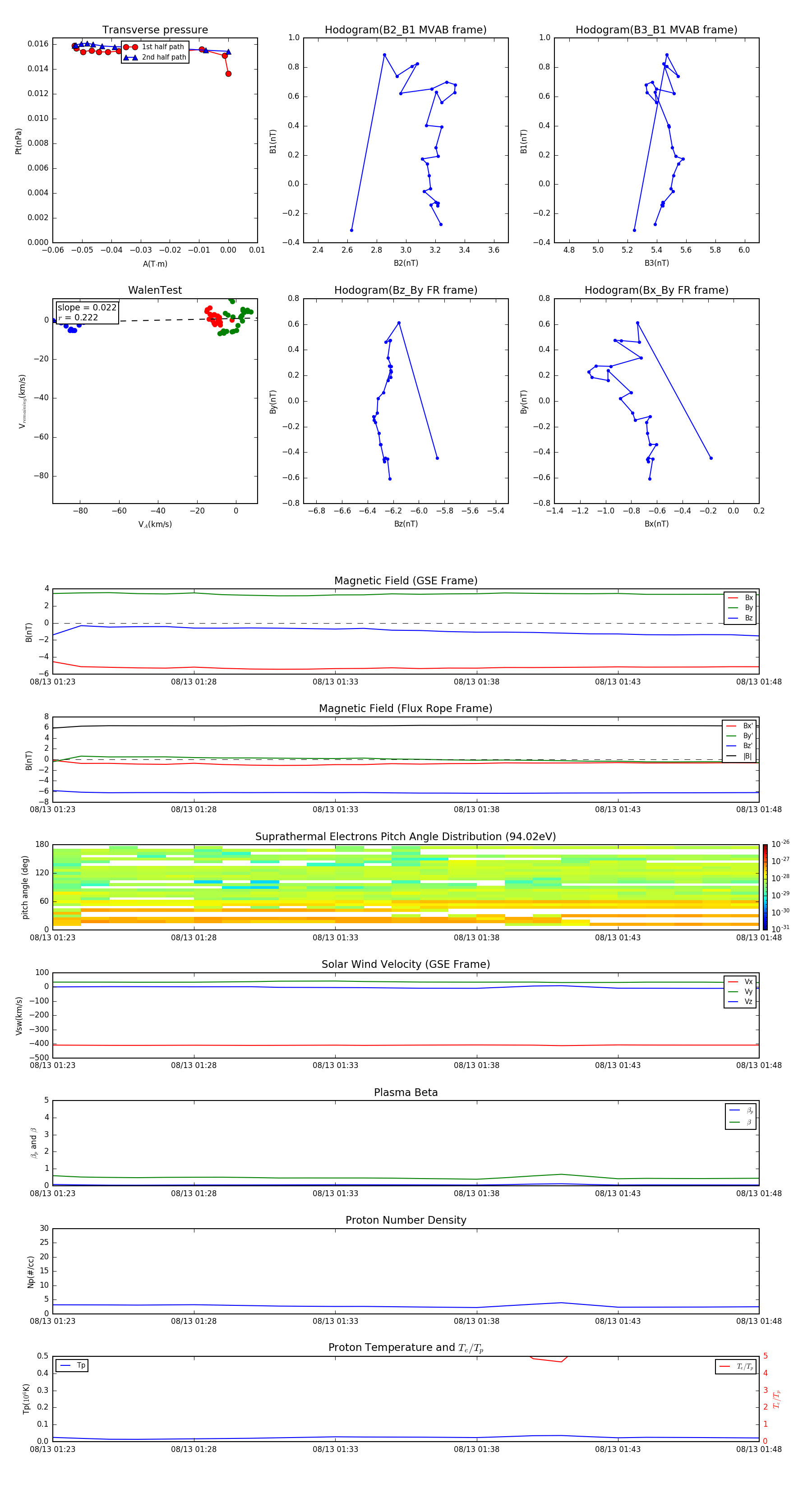Click the 'Magnetic Field (GSE Frame)' title
812x1489 pixels.
(x=406, y=581)
